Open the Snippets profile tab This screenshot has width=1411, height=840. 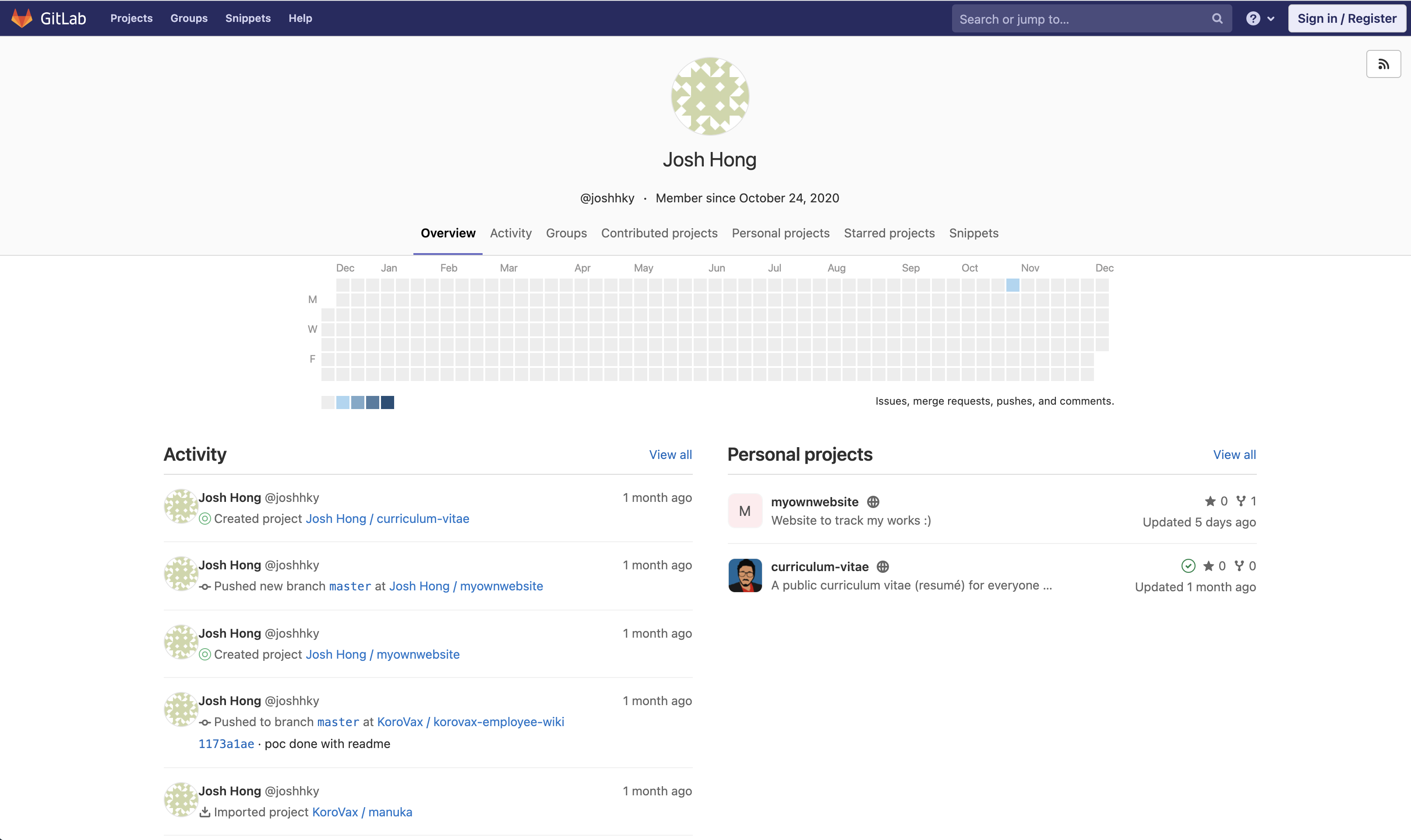974,233
